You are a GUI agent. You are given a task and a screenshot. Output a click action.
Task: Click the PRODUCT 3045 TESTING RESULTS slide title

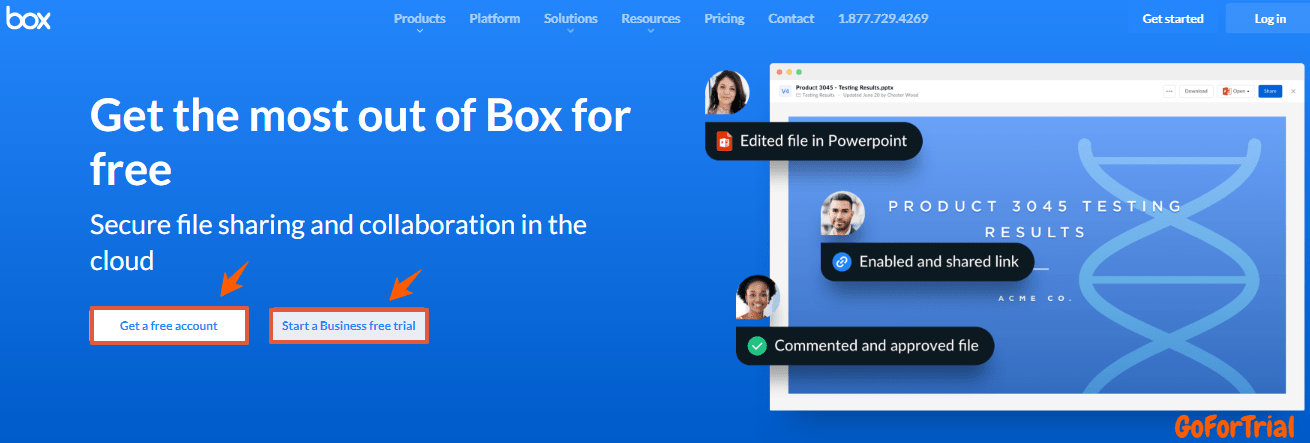[1035, 219]
